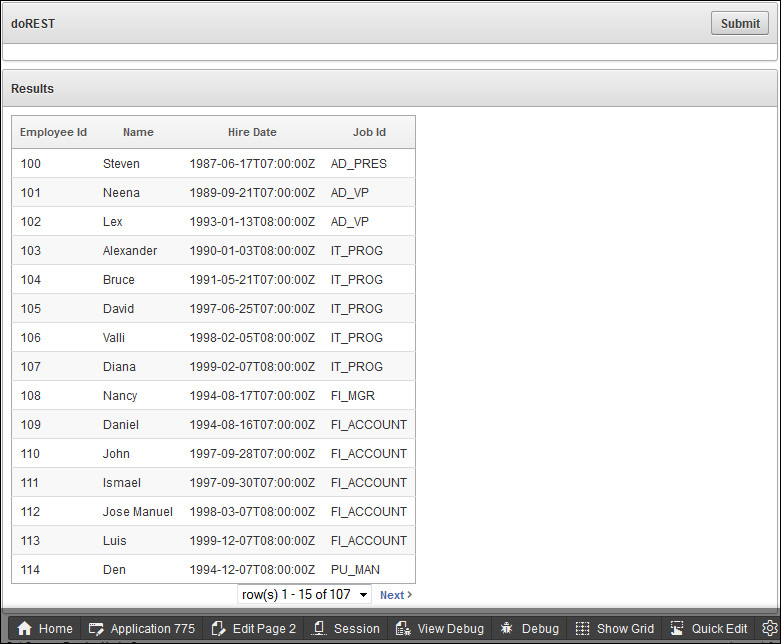This screenshot has width=781, height=644.
Task: Click the name Ismael
Action: click(122, 482)
